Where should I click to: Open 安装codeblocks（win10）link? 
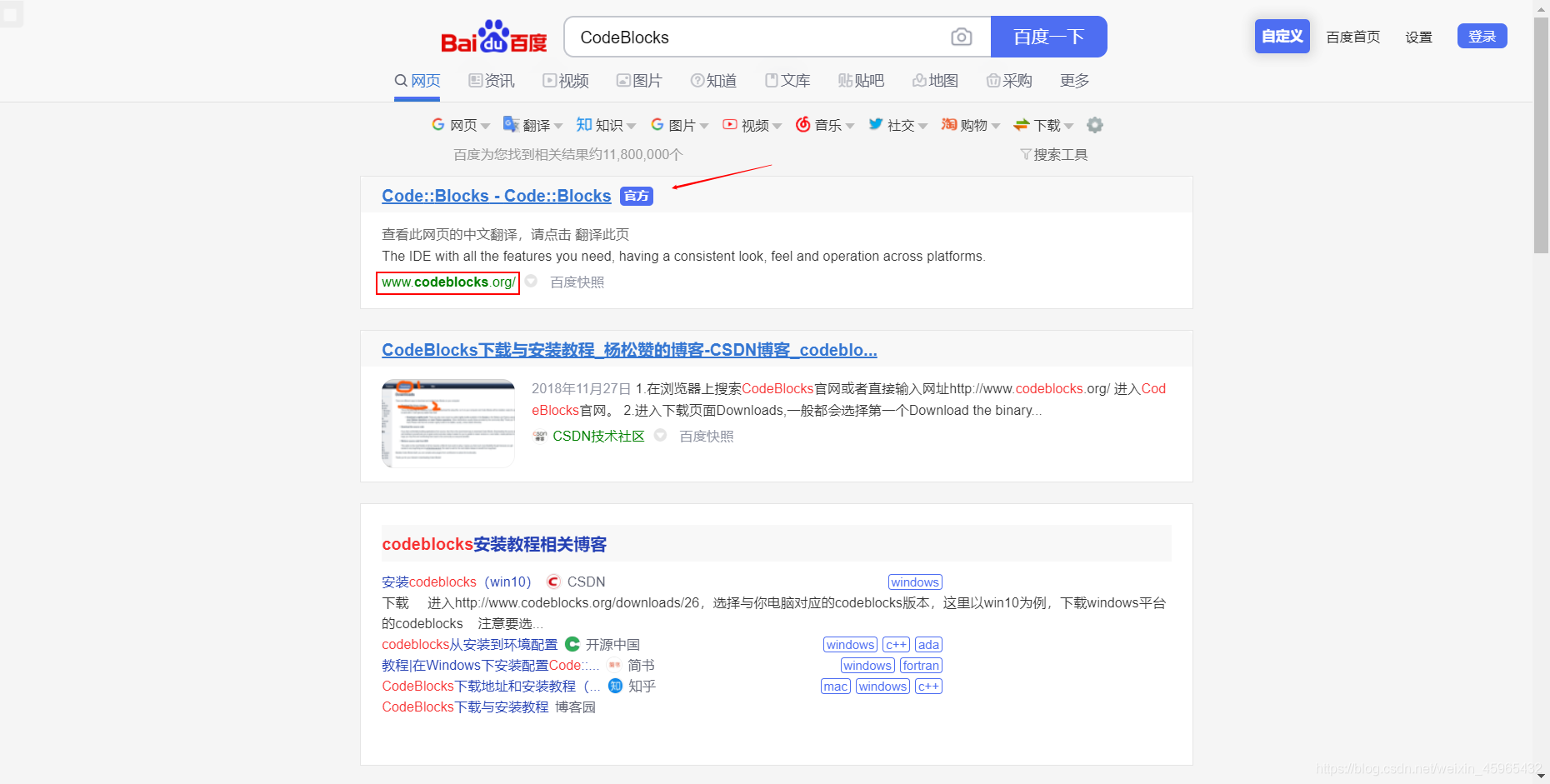(456, 582)
